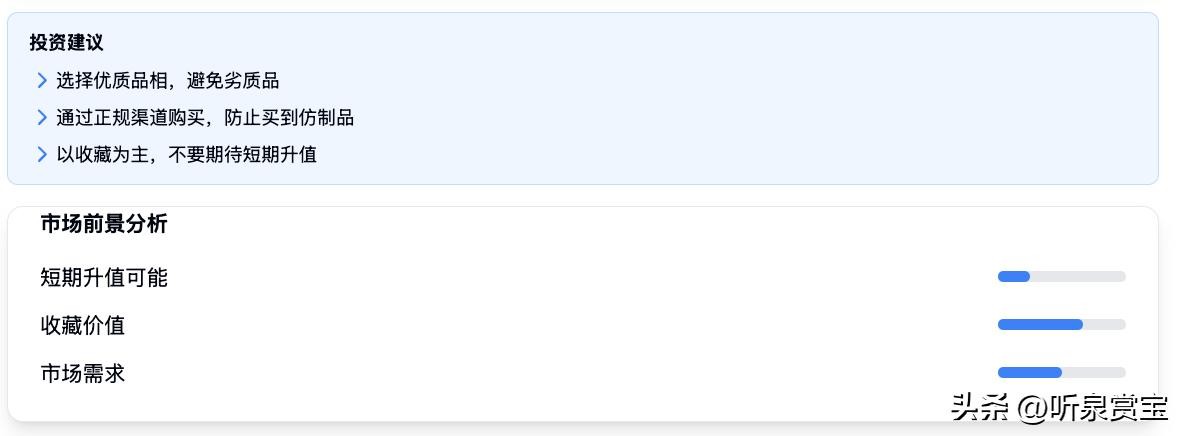1182x436 pixels.
Task: Select the 通过正规渠道购买 suggestion line
Action: tap(204, 118)
